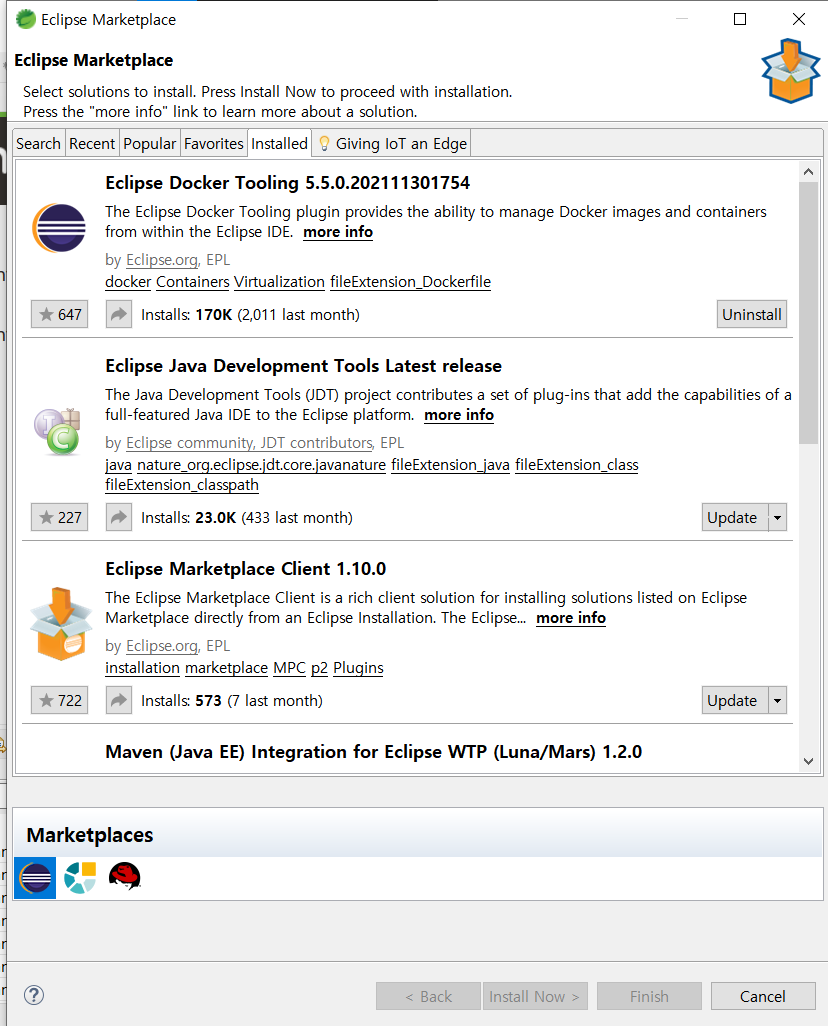The width and height of the screenshot is (828, 1026).
Task: Click the Containers tag
Action: (x=192, y=282)
